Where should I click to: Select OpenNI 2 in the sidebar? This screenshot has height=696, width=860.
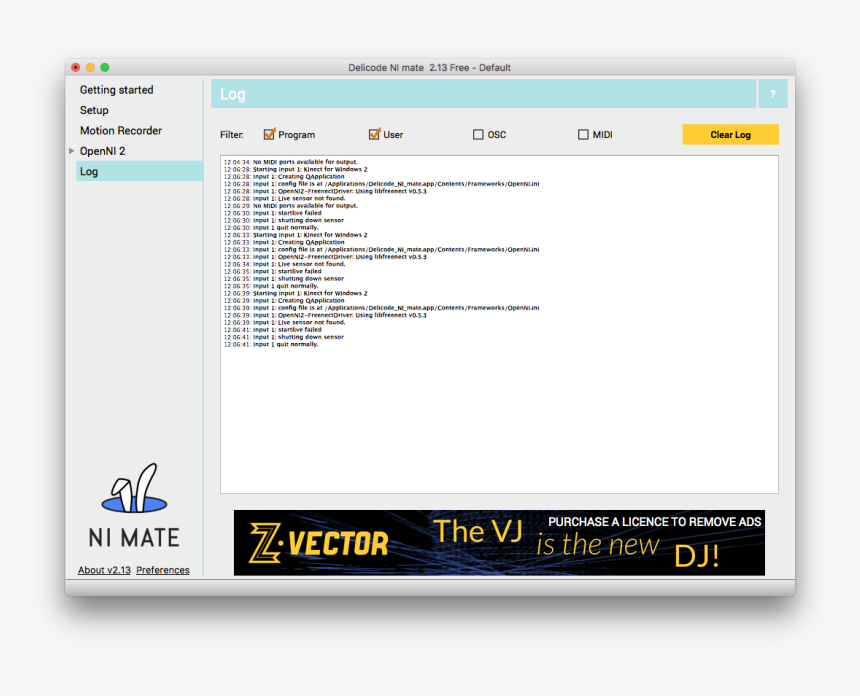[103, 151]
